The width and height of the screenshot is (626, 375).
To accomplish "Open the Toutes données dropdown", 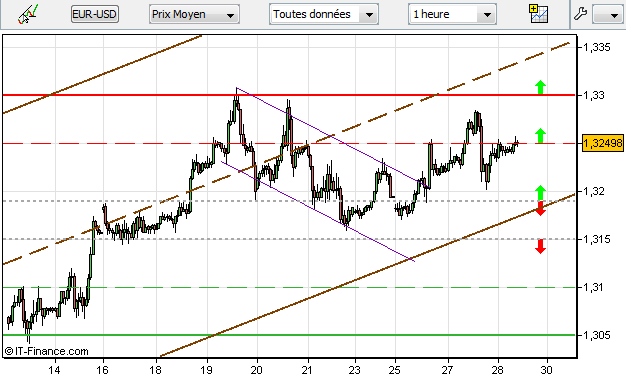I will coord(324,14).
